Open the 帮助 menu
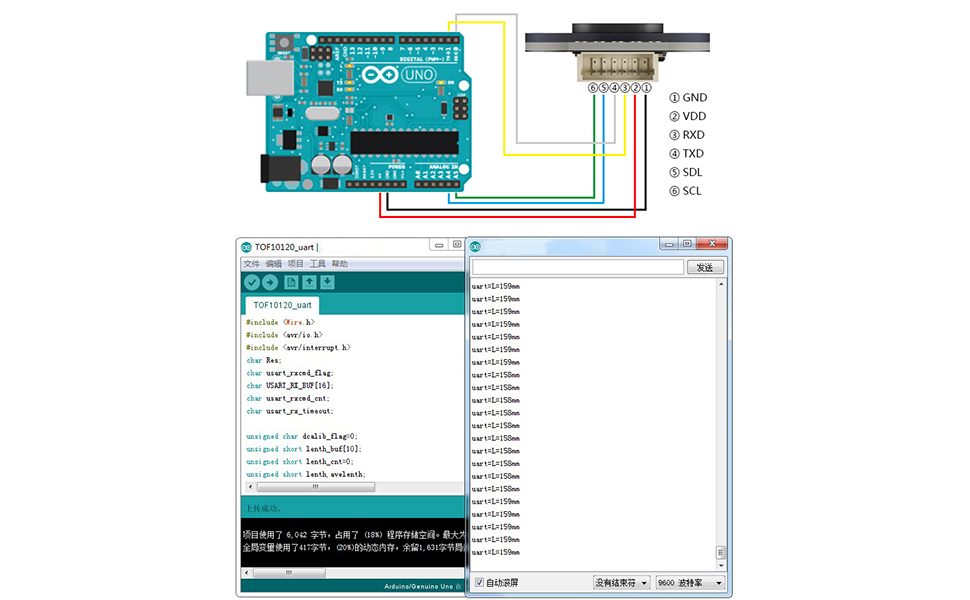The image size is (970, 600). [x=340, y=264]
